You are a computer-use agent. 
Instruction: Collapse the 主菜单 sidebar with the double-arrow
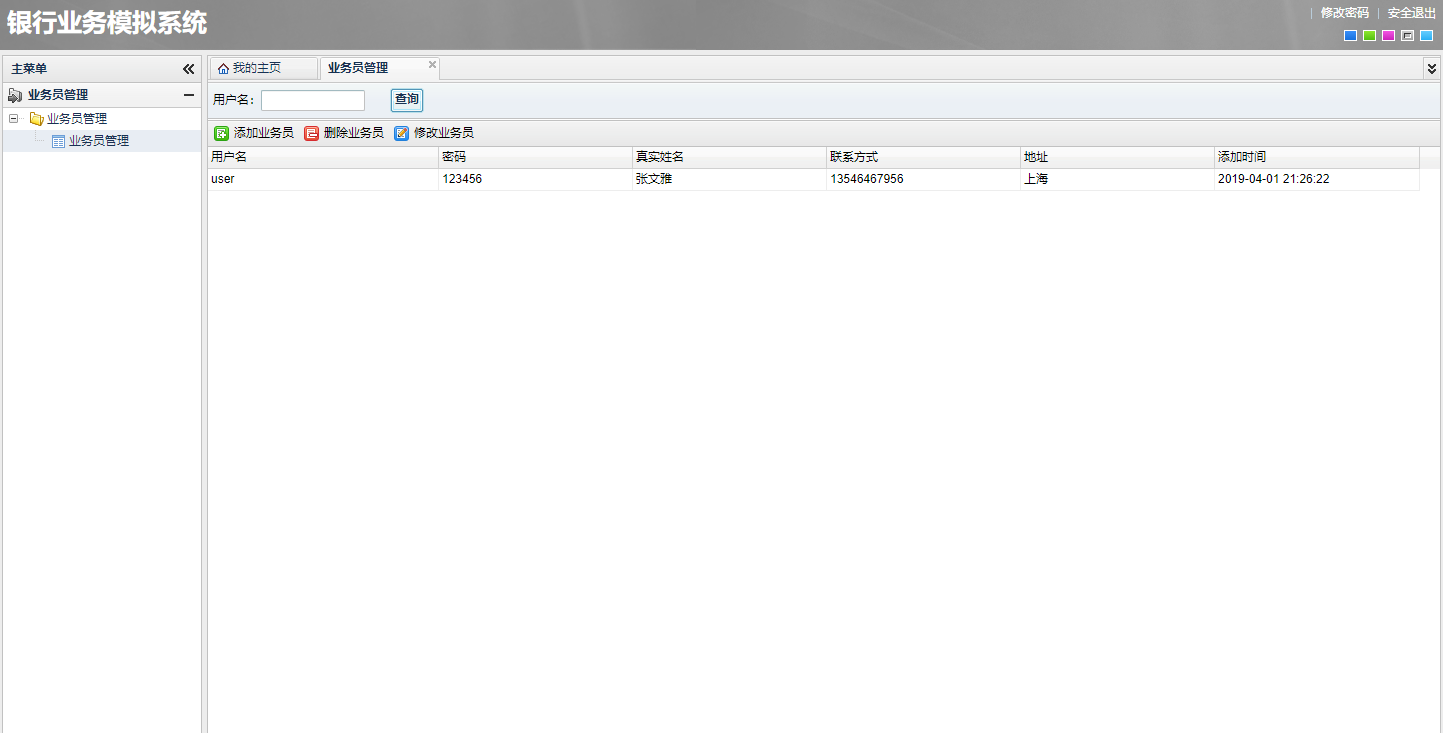188,69
